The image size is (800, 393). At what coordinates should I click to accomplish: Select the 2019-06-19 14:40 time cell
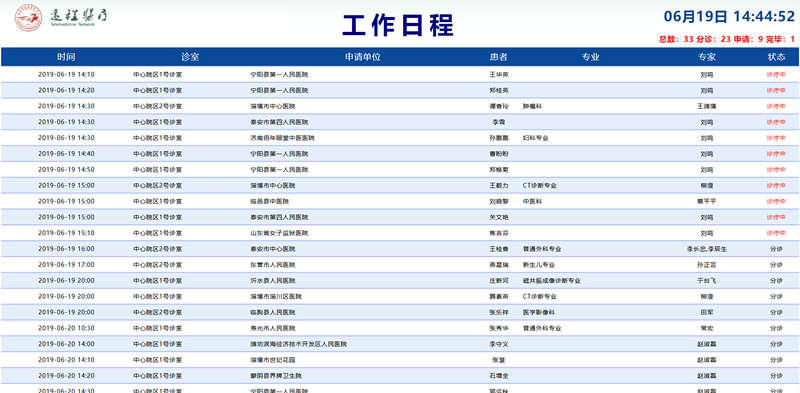pyautogui.click(x=66, y=154)
